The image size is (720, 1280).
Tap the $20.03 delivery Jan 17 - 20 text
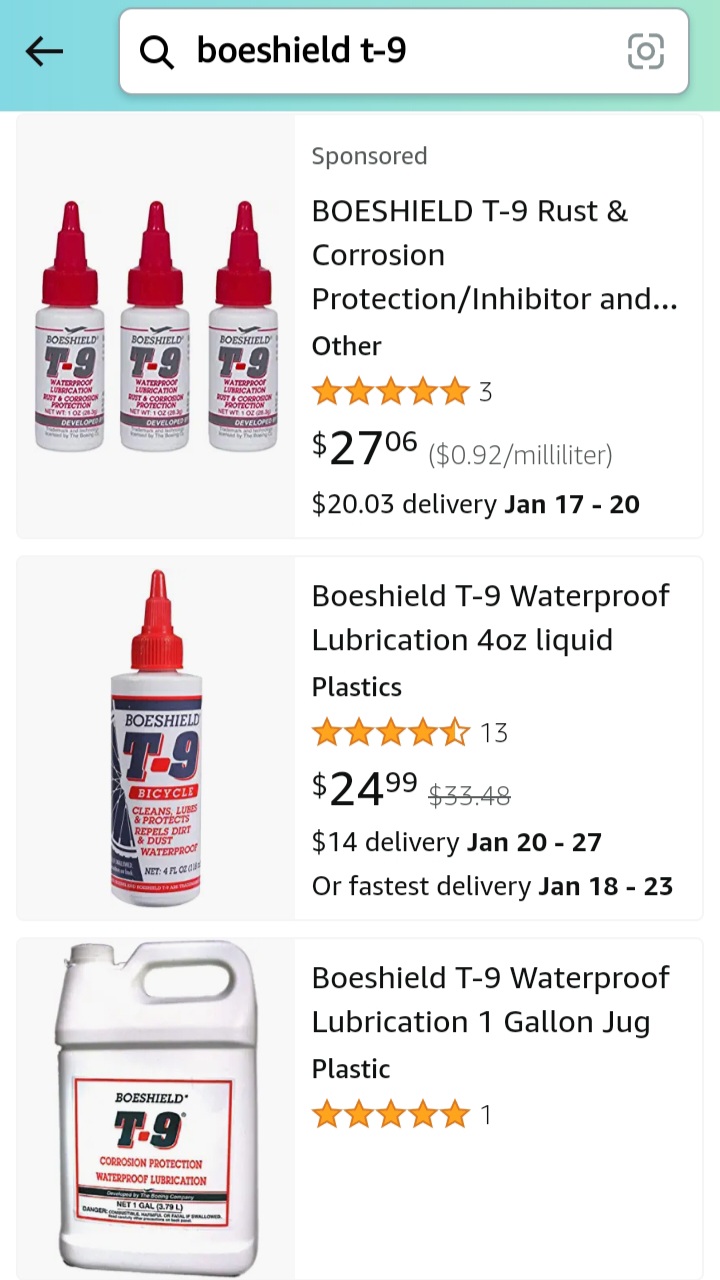point(475,504)
